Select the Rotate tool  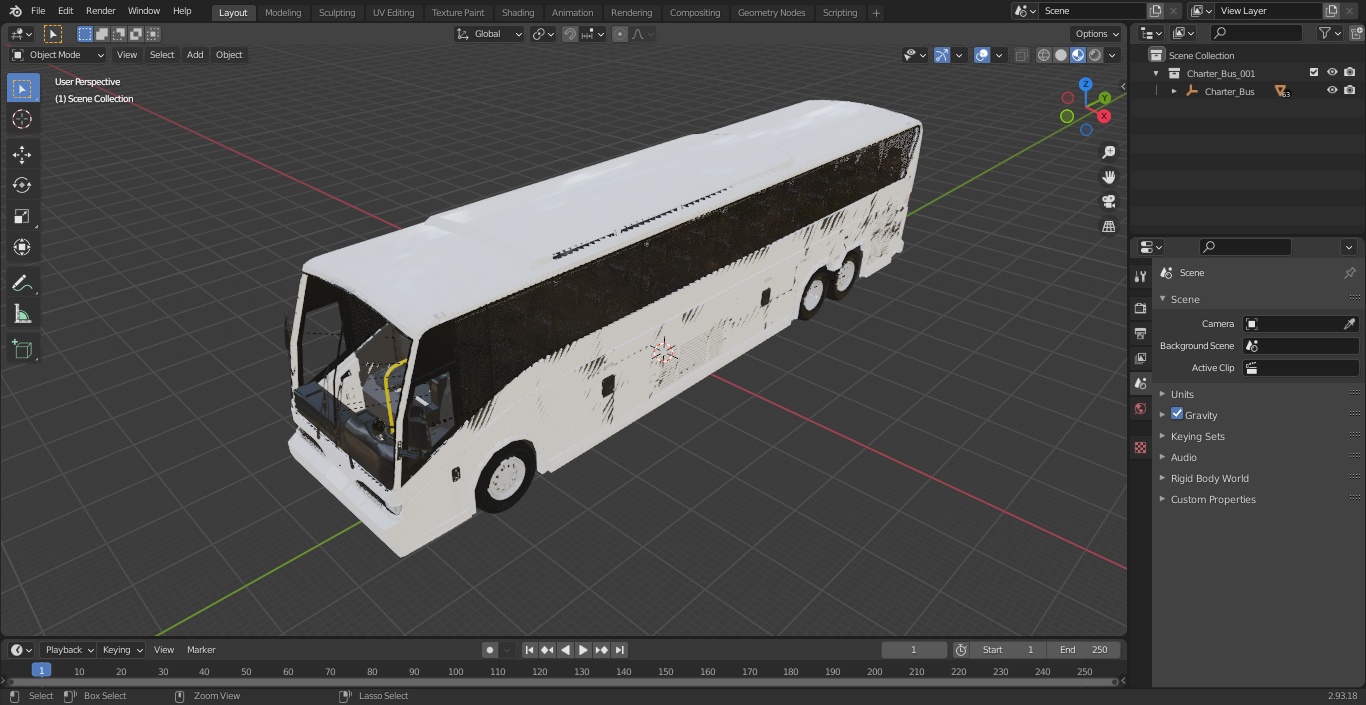(22, 185)
